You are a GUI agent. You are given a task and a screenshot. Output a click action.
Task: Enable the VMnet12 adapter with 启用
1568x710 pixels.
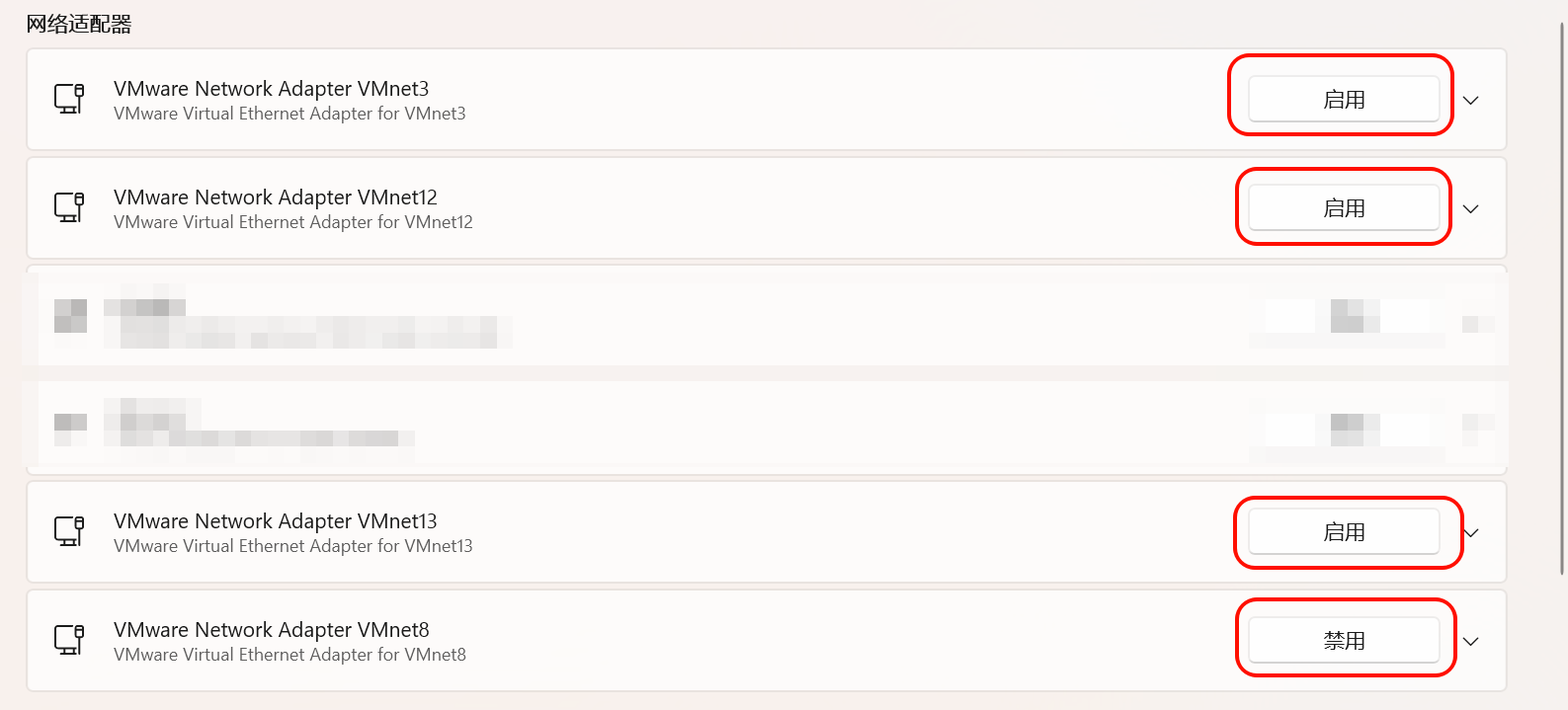pos(1344,207)
